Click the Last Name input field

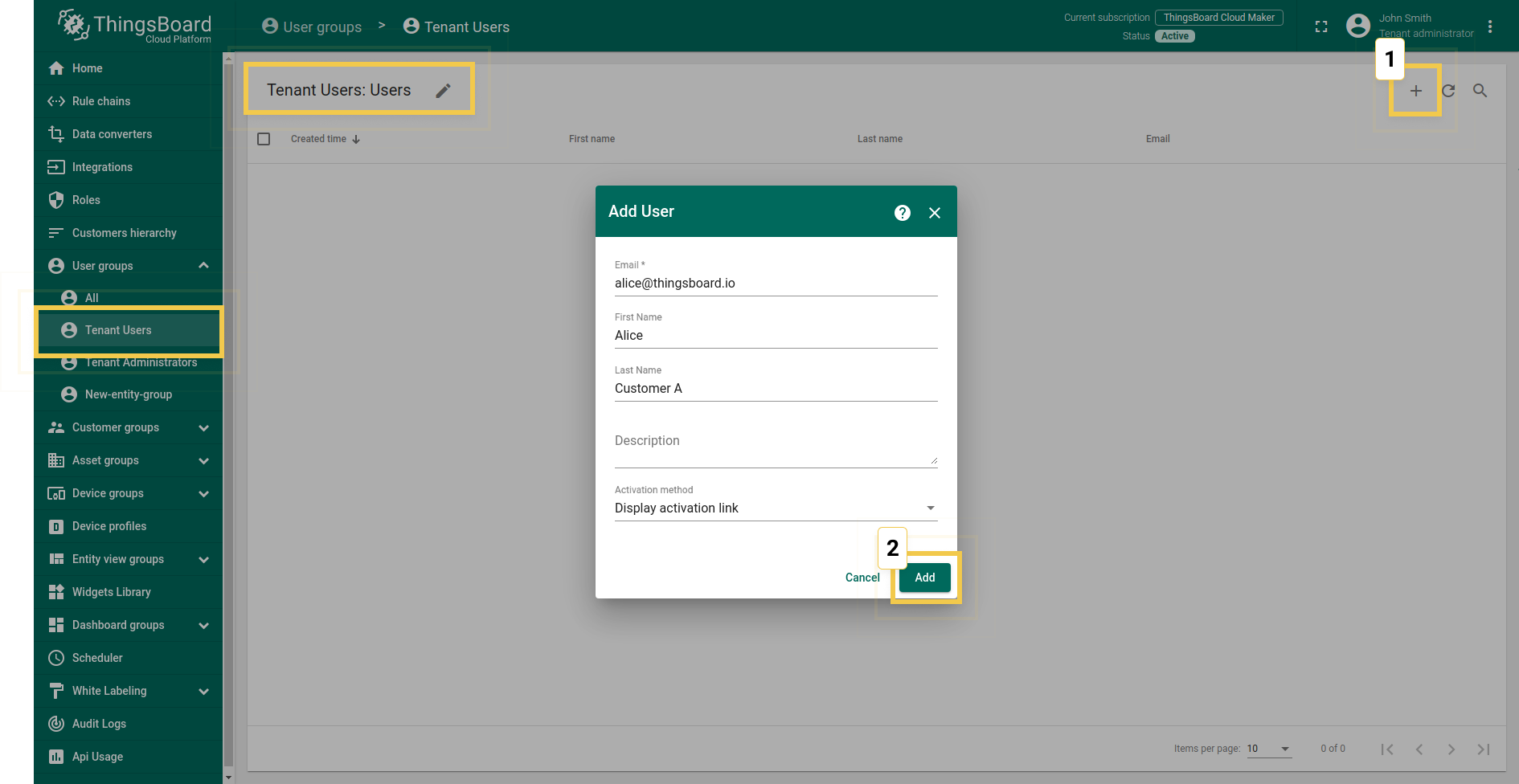pos(776,389)
